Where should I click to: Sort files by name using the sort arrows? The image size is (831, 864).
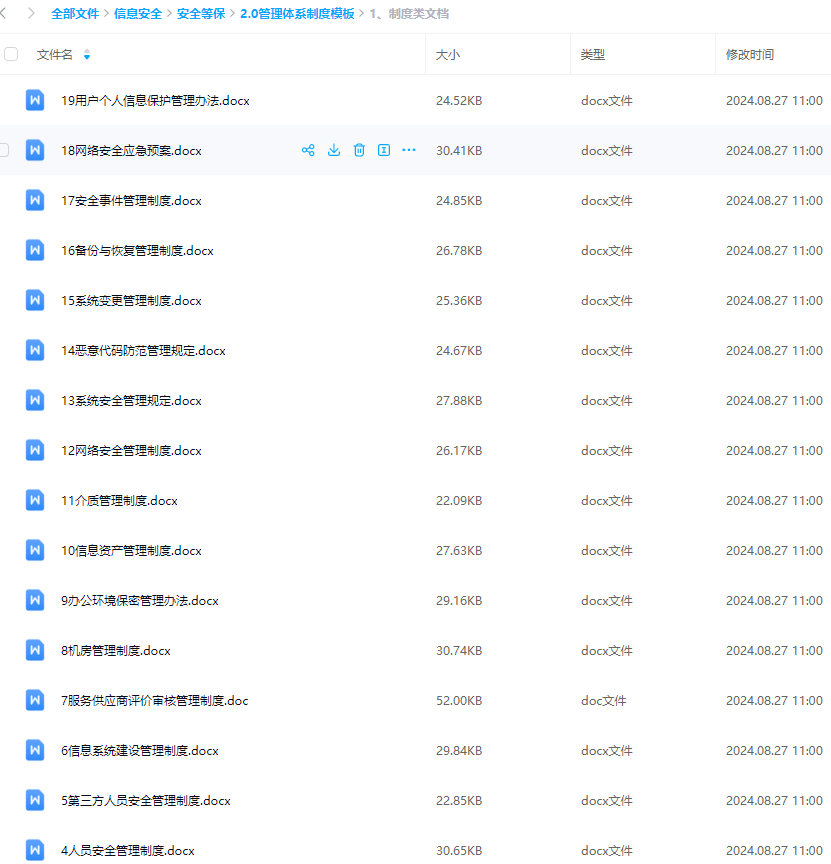[x=87, y=54]
